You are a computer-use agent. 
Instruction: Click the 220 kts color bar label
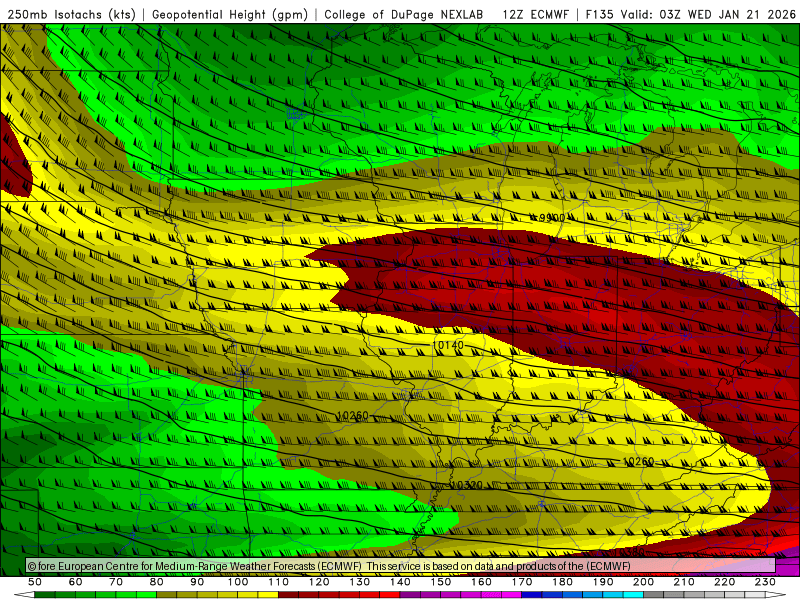724,582
